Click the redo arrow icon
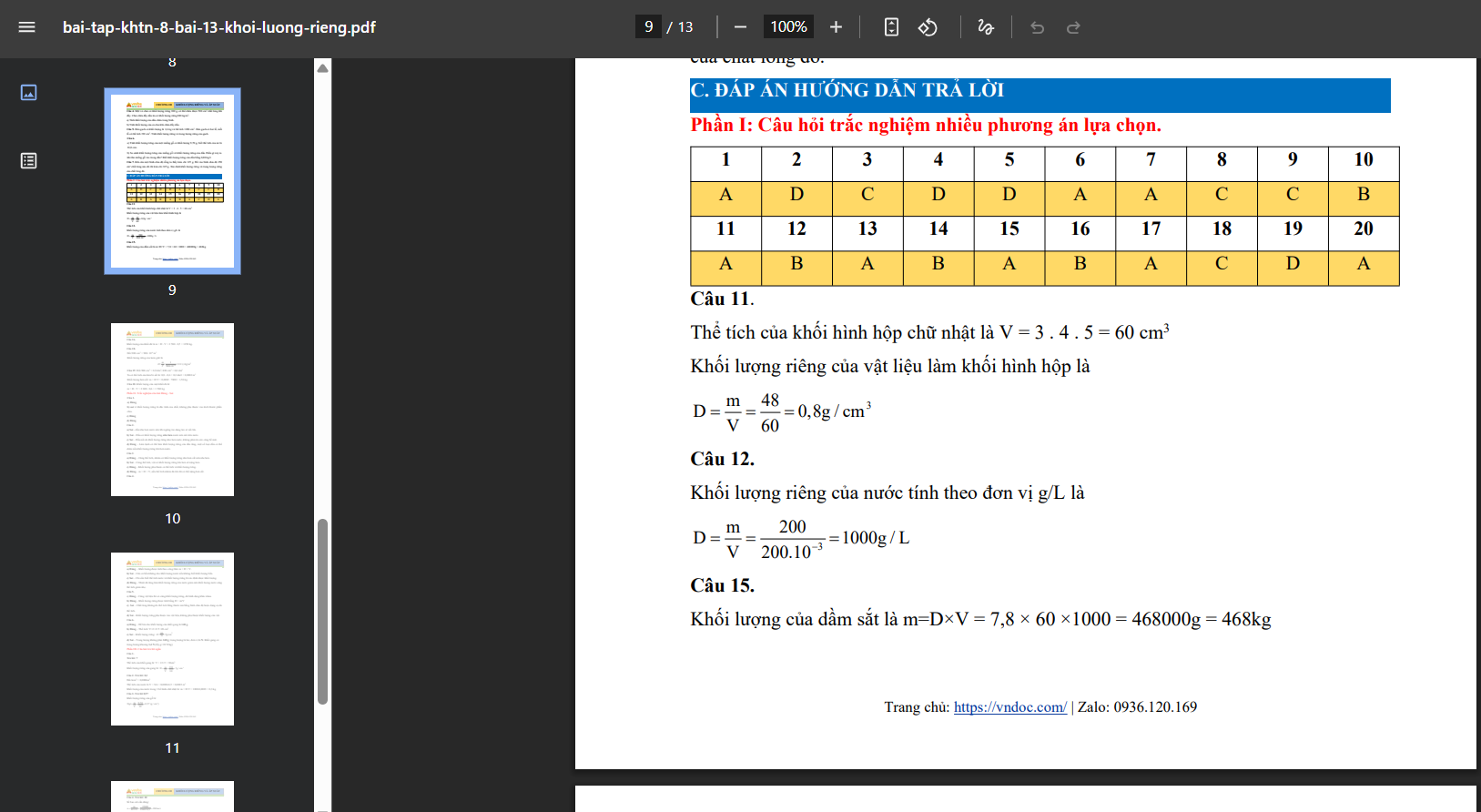The width and height of the screenshot is (1481, 812). pyautogui.click(x=1073, y=27)
